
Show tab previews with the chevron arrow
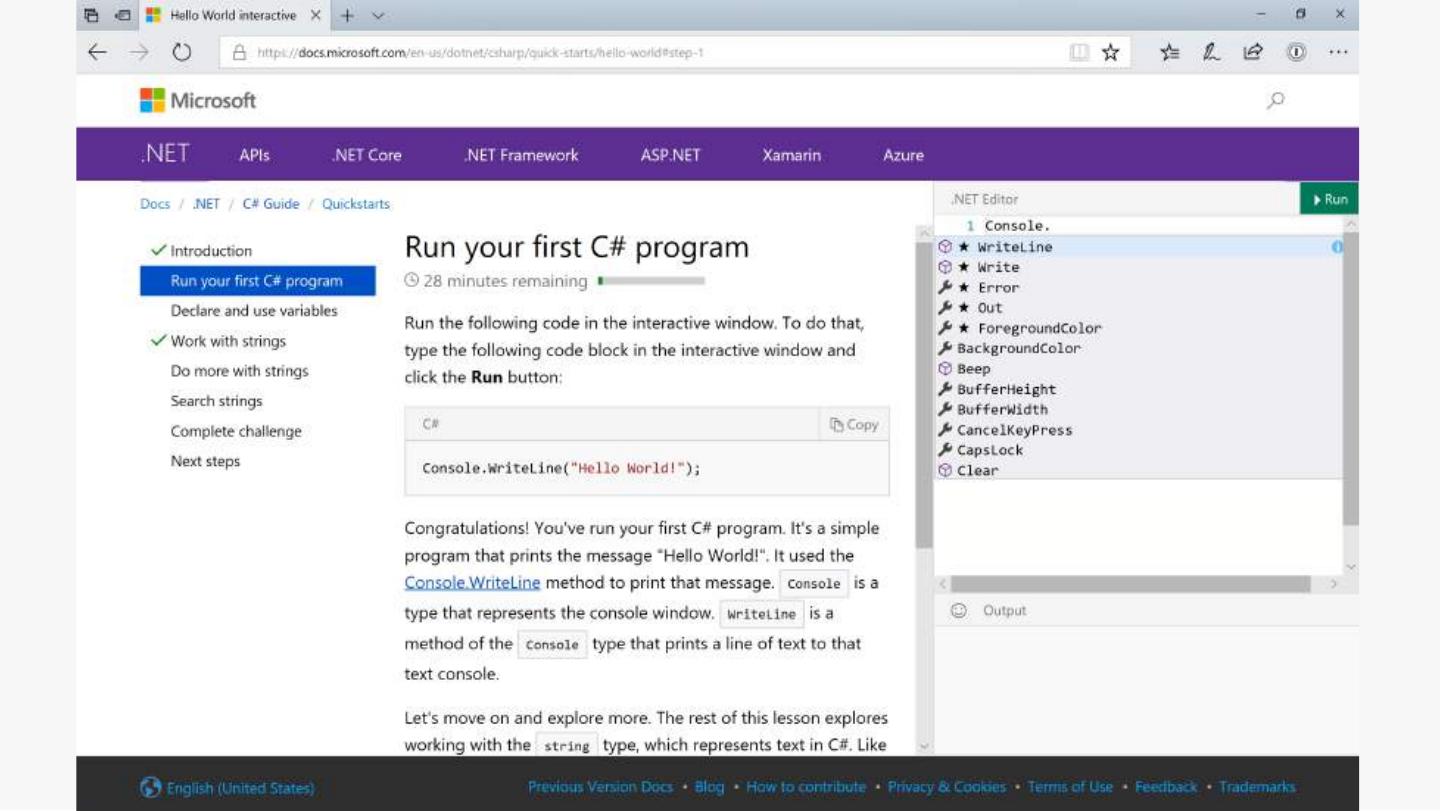coord(378,16)
